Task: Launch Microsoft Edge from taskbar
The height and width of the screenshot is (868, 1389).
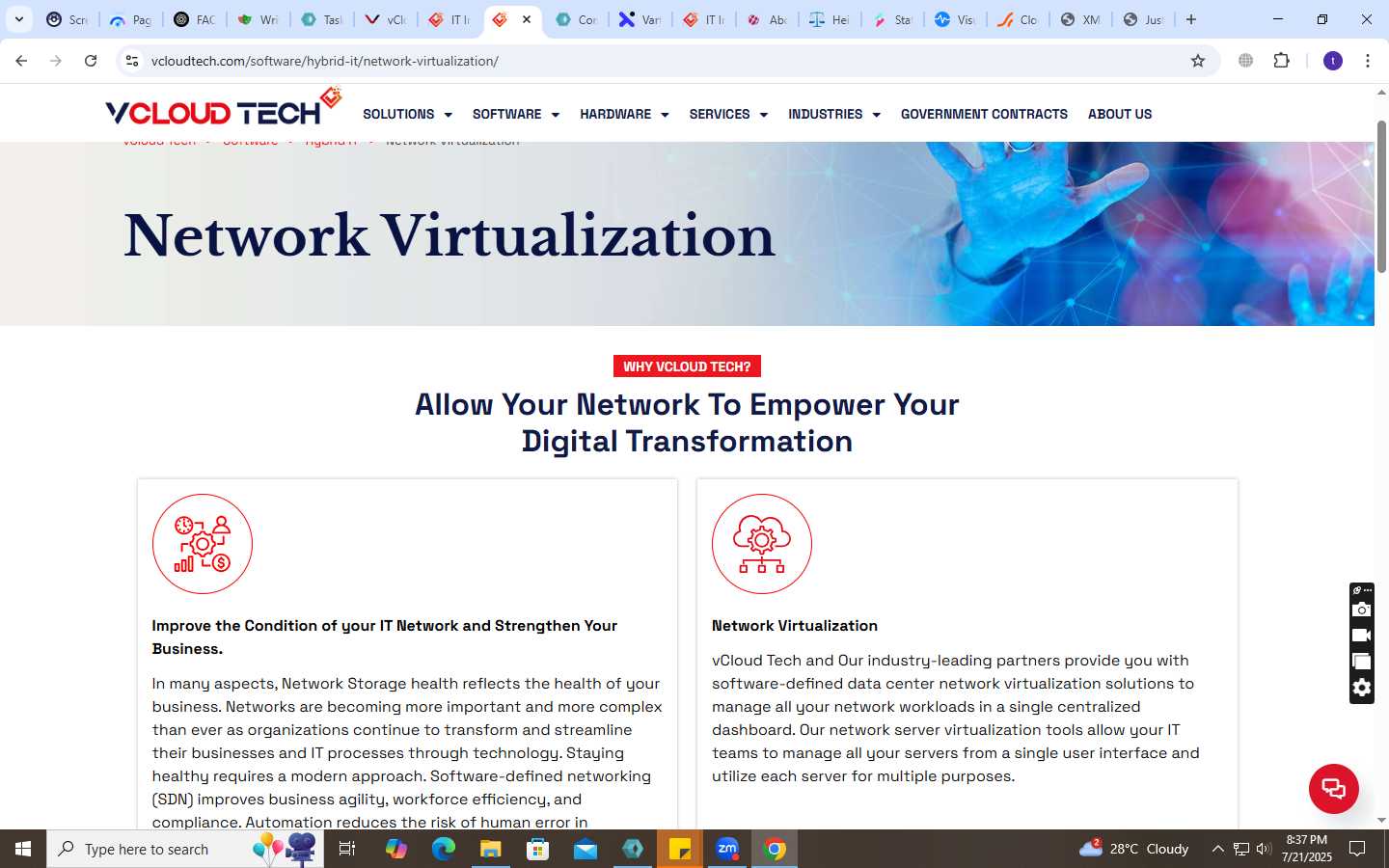Action: pyautogui.click(x=444, y=849)
